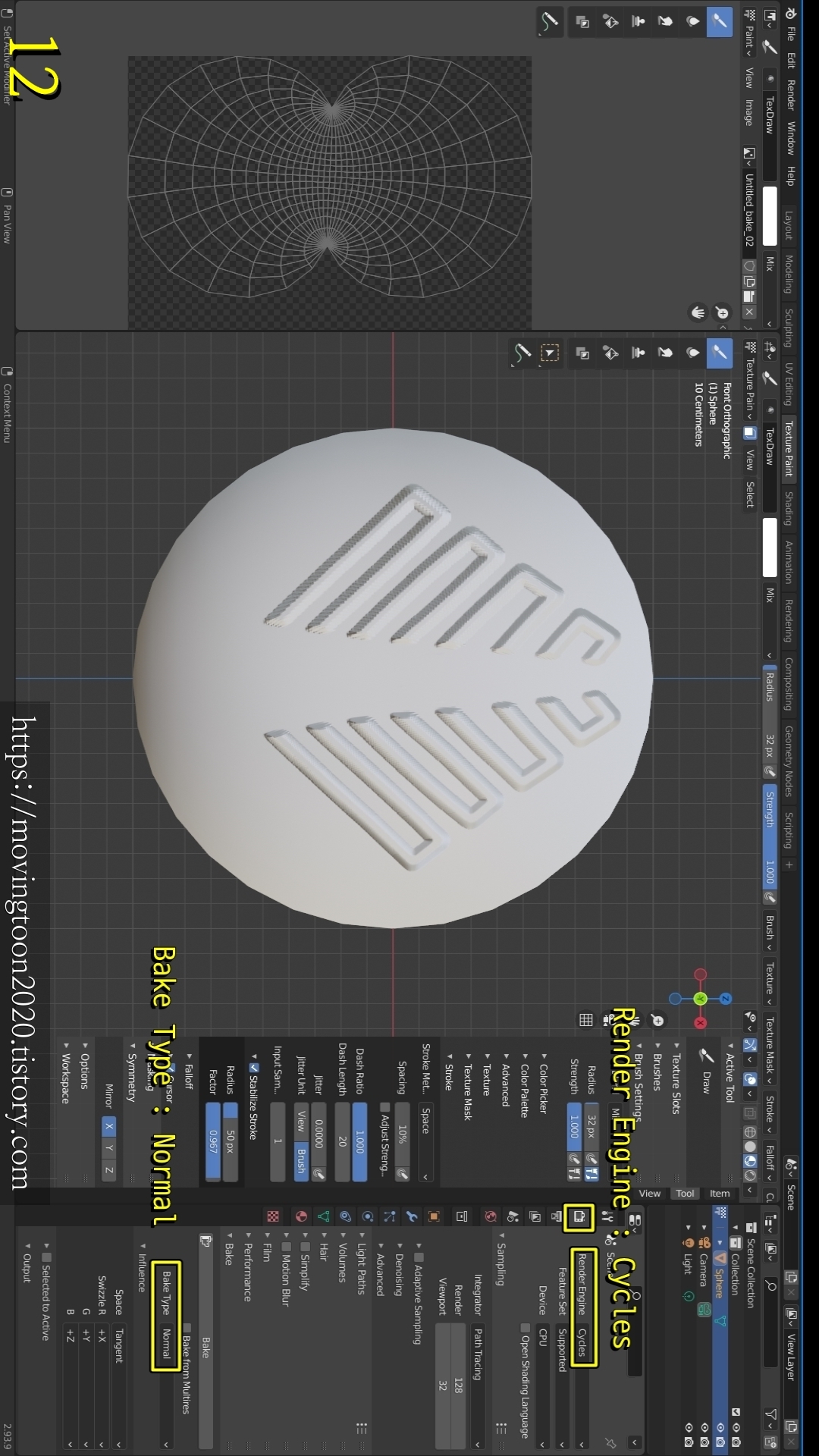
Task: Open the Material properties tab
Action: (302, 1216)
